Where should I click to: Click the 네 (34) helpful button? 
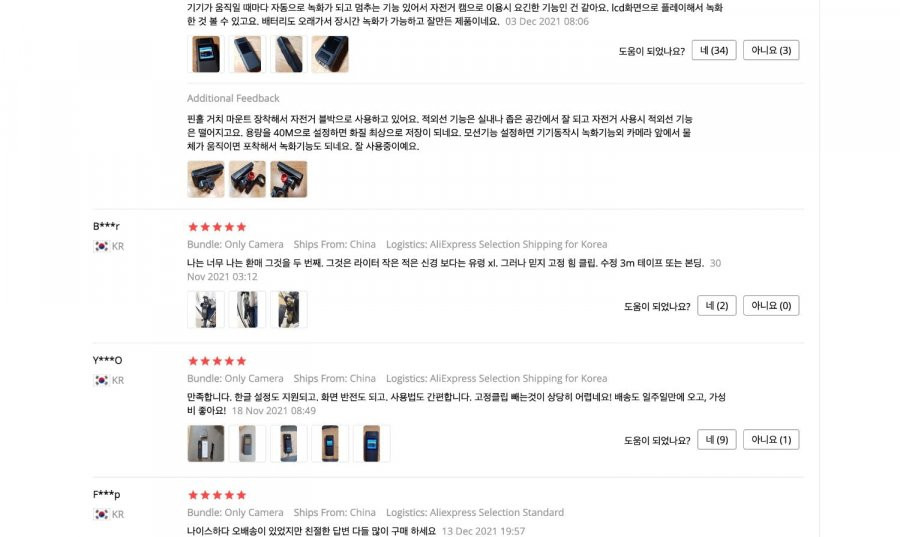[x=714, y=50]
